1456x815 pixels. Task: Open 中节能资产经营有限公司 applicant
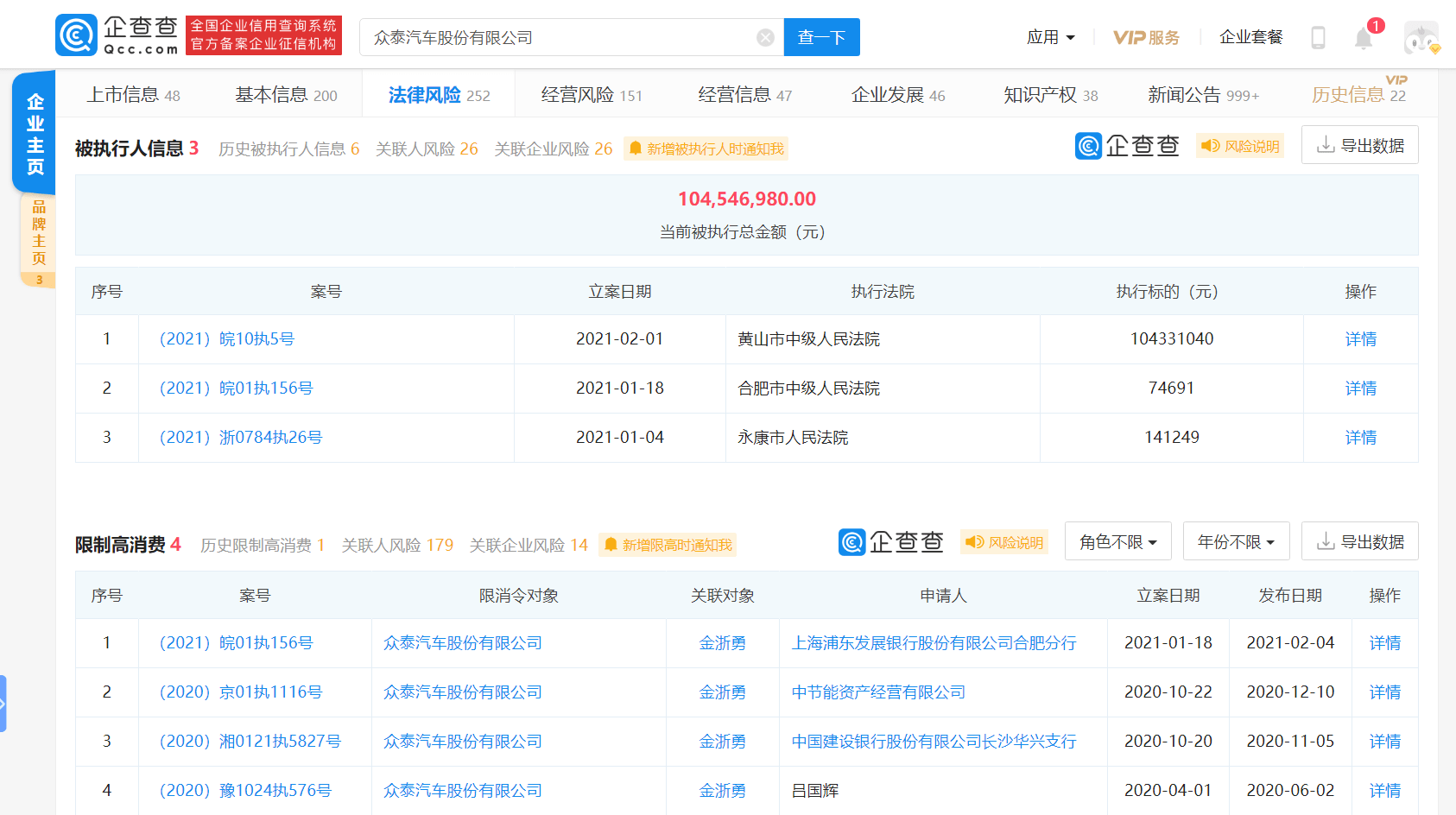(879, 692)
